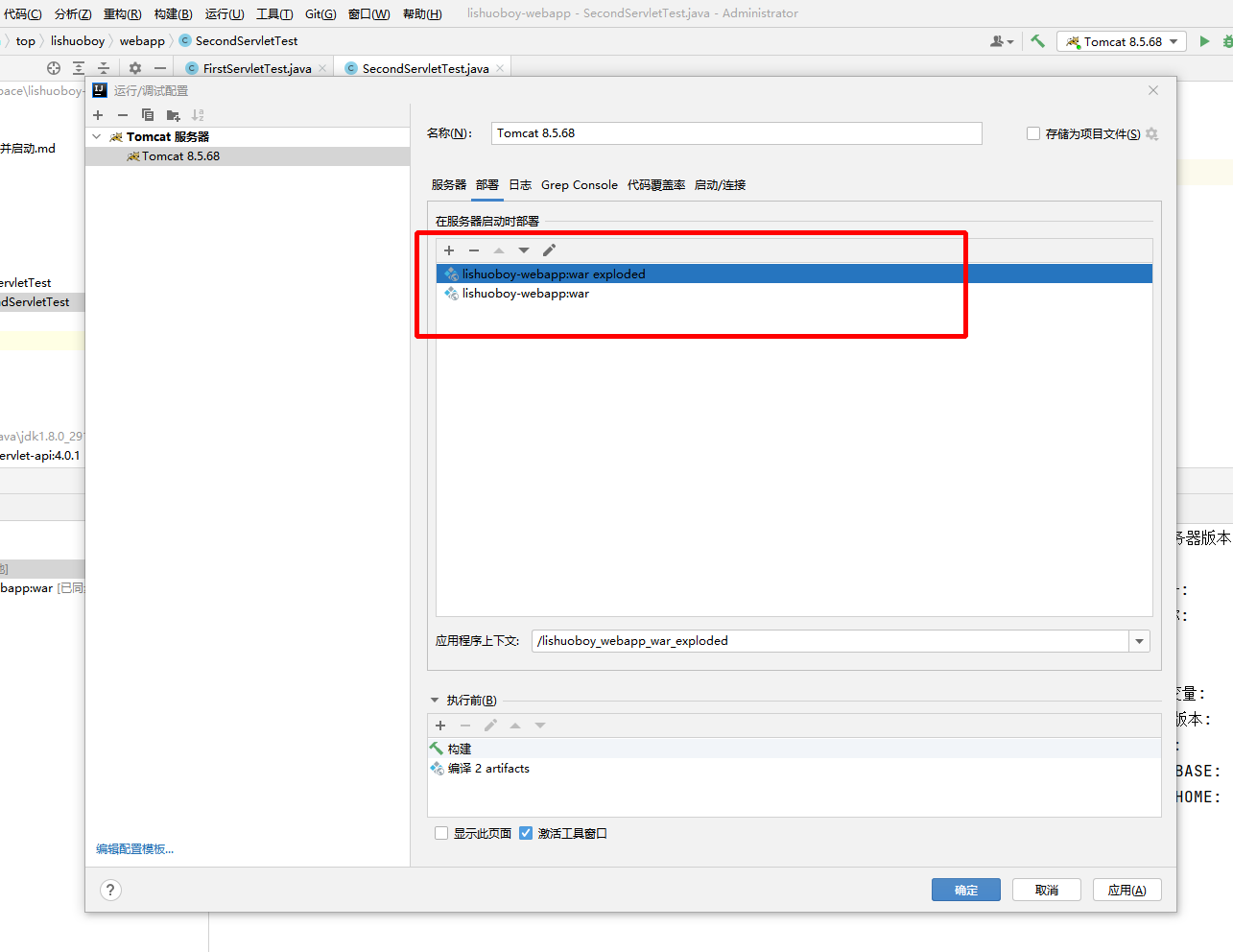Open the 启动/连接 tab
The image size is (1233, 952).
point(720,185)
